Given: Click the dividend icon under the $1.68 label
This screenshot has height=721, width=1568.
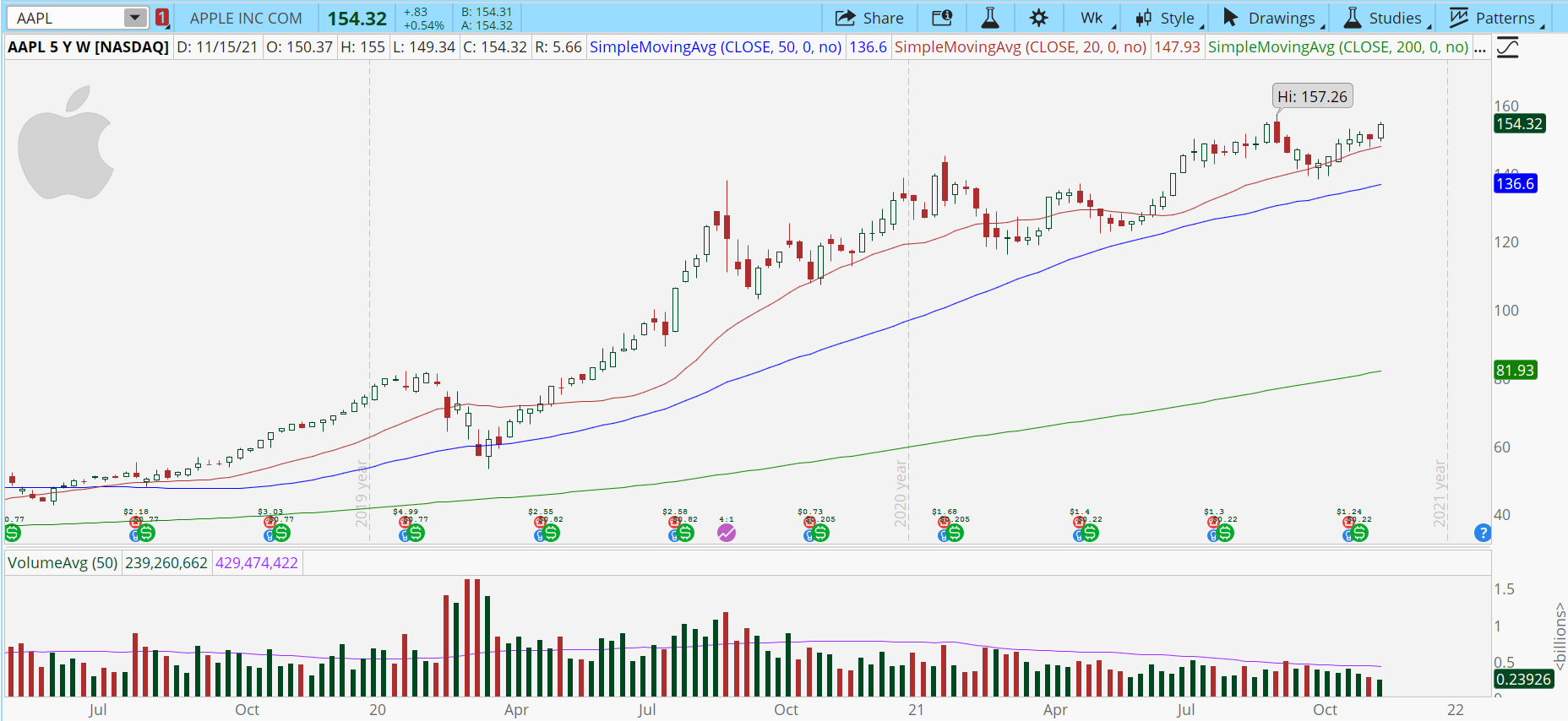Looking at the screenshot, I should tap(955, 533).
